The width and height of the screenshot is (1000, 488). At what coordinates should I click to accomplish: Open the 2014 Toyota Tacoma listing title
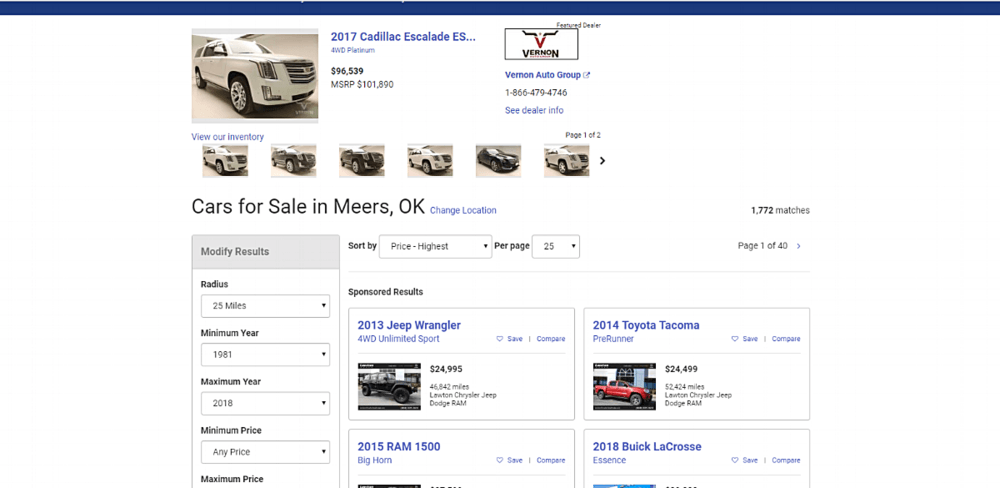pos(646,325)
